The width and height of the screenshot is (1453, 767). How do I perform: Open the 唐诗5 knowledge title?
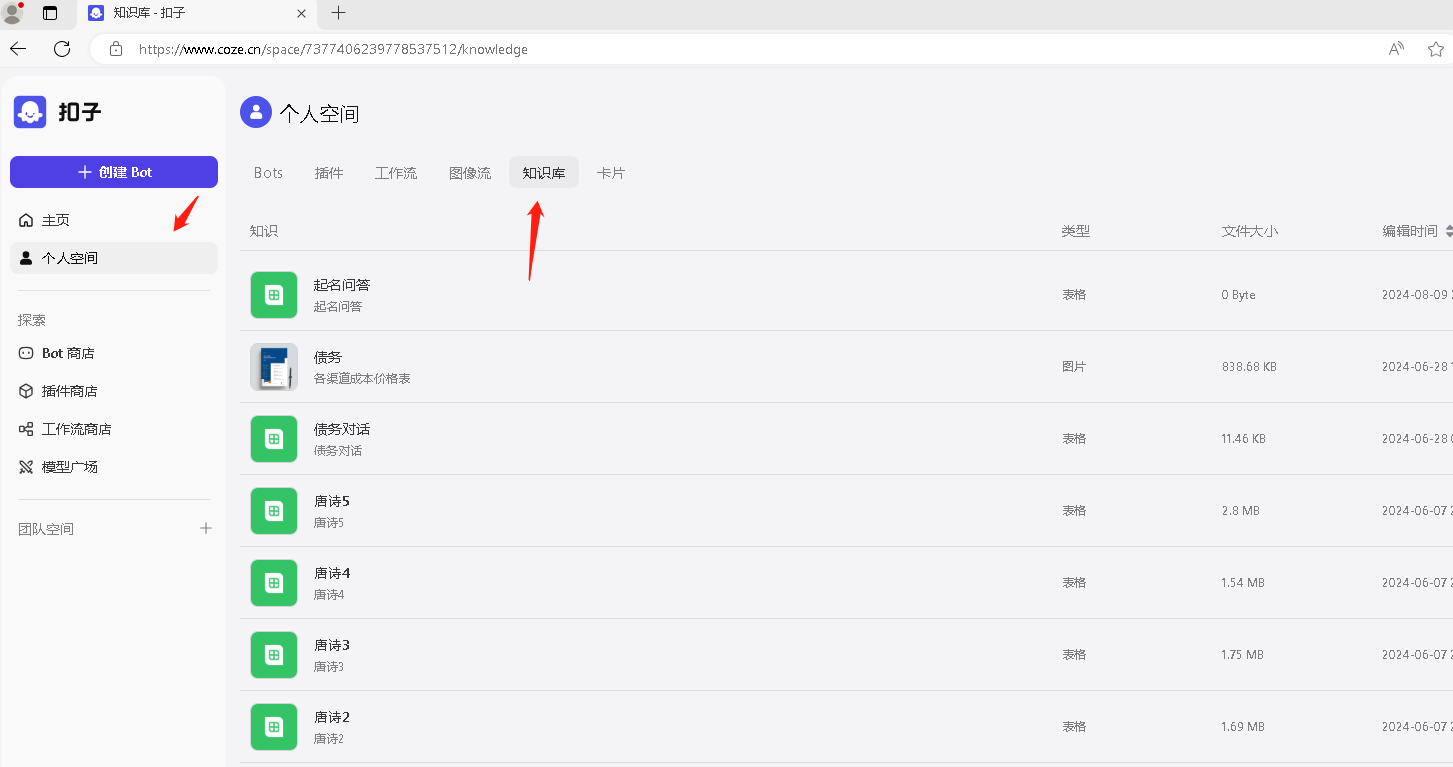332,501
